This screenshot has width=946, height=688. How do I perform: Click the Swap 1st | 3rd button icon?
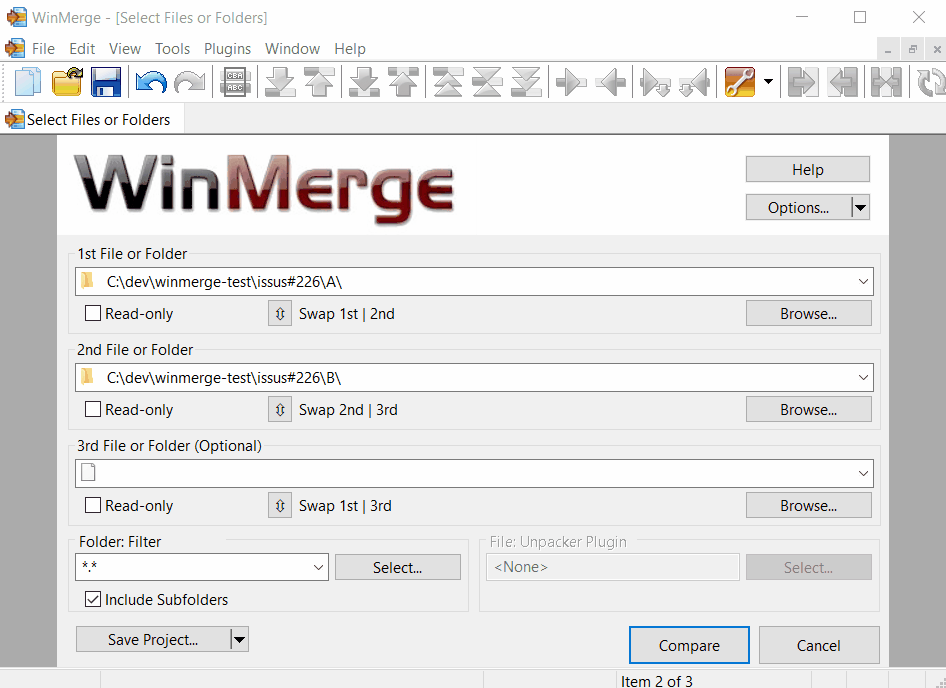pyautogui.click(x=280, y=505)
